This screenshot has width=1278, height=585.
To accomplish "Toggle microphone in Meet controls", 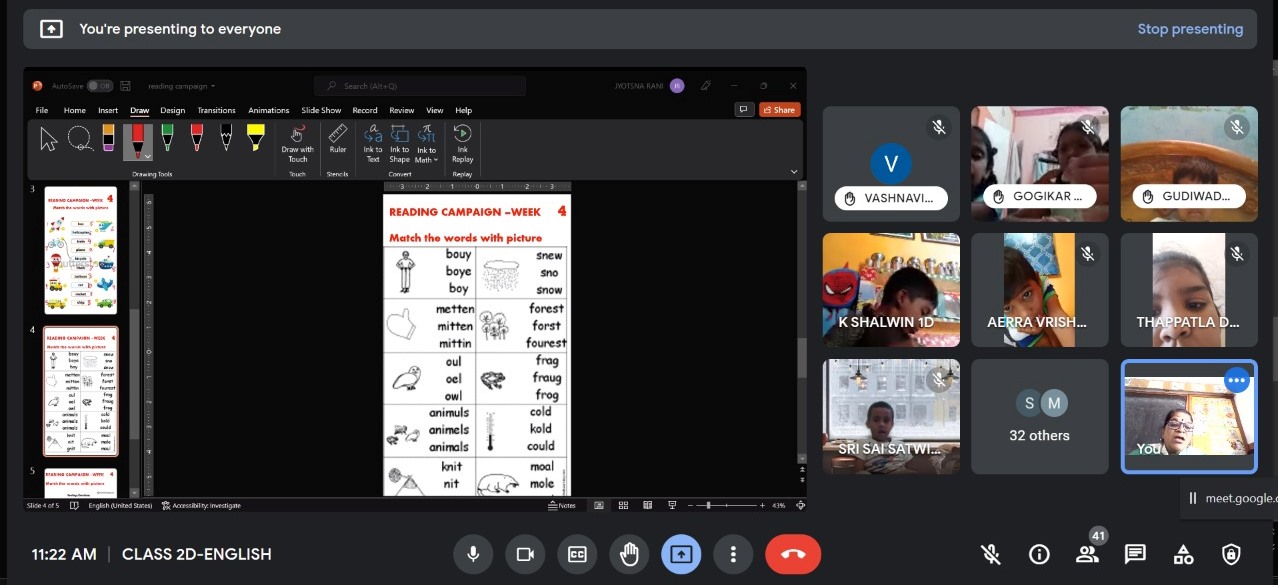I will pos(473,554).
